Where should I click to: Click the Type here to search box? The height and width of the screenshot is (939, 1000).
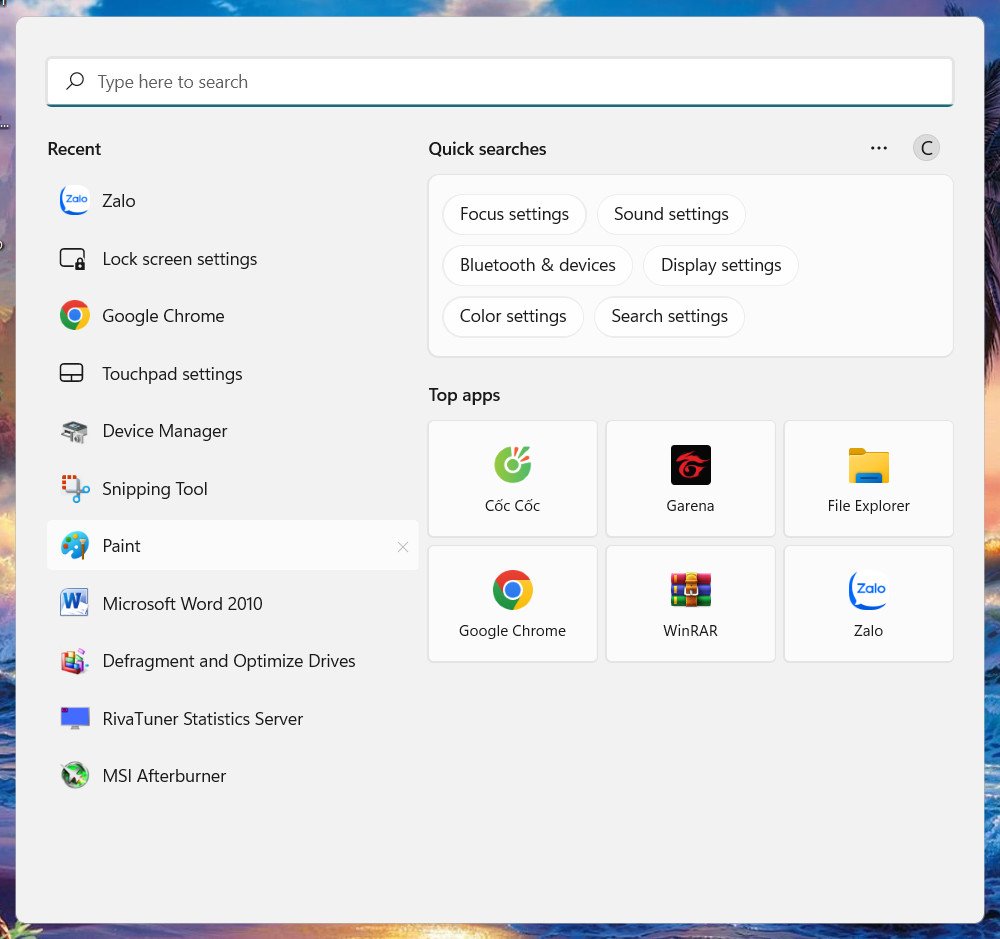pyautogui.click(x=500, y=82)
